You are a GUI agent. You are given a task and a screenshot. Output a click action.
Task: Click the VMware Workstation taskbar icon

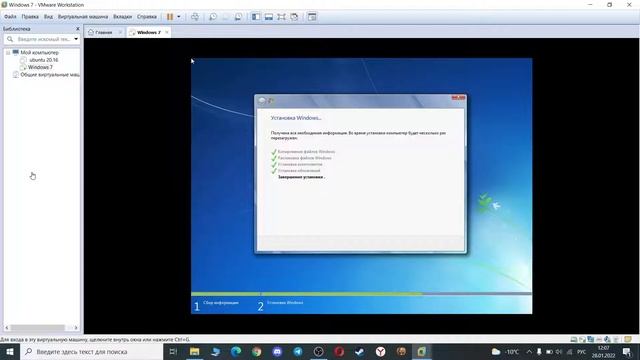pyautogui.click(x=422, y=351)
